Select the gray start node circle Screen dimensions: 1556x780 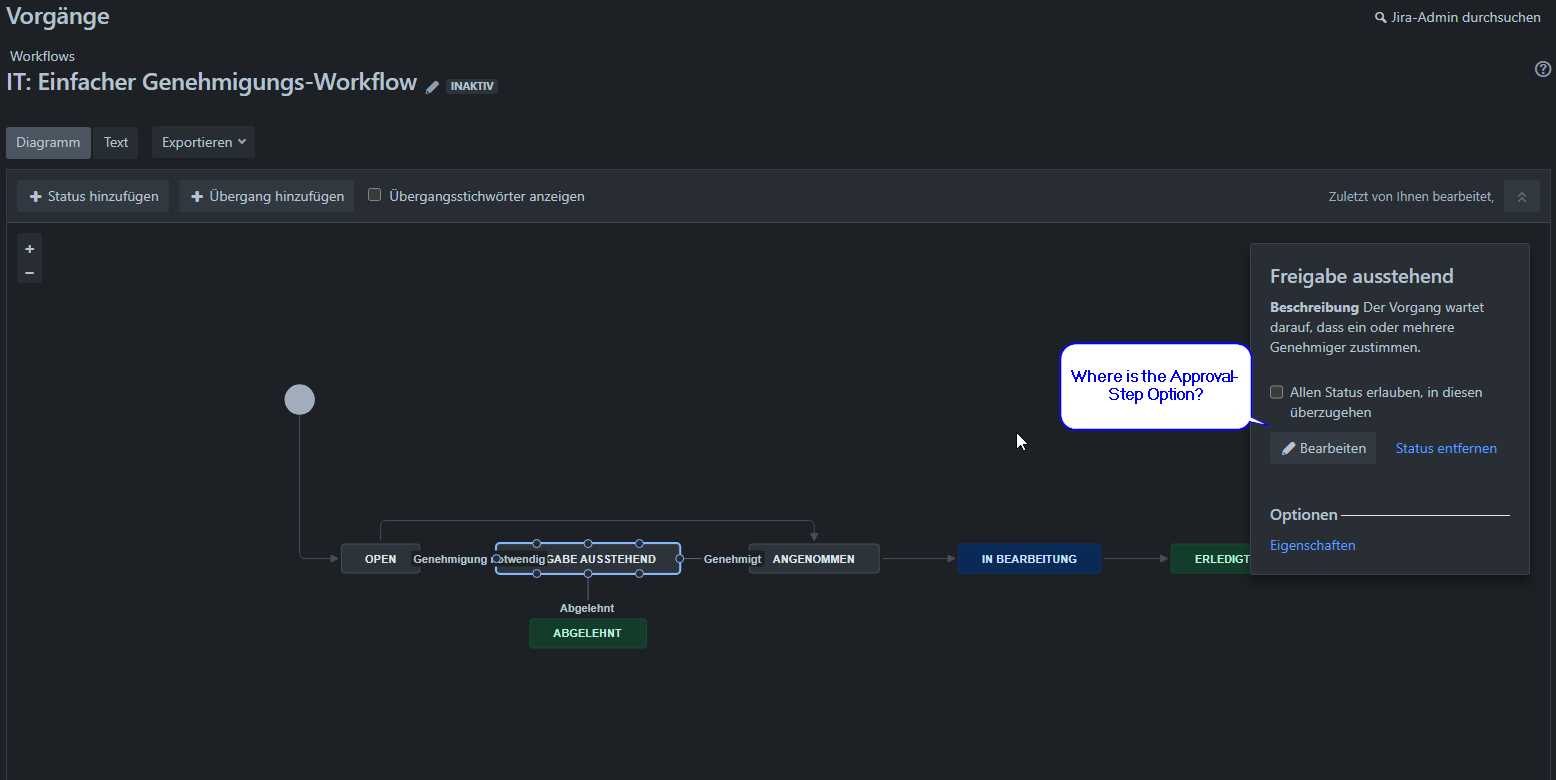click(299, 398)
